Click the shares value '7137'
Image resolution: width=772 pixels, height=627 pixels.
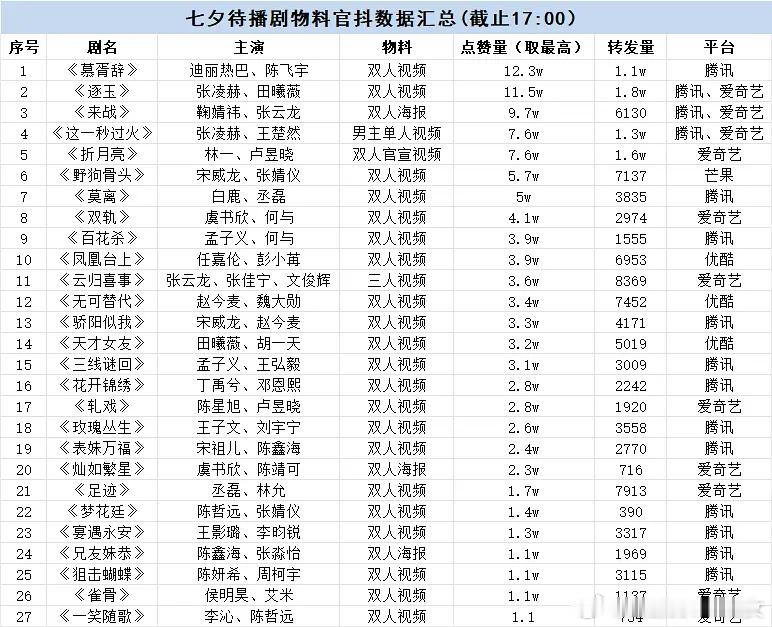(x=631, y=176)
